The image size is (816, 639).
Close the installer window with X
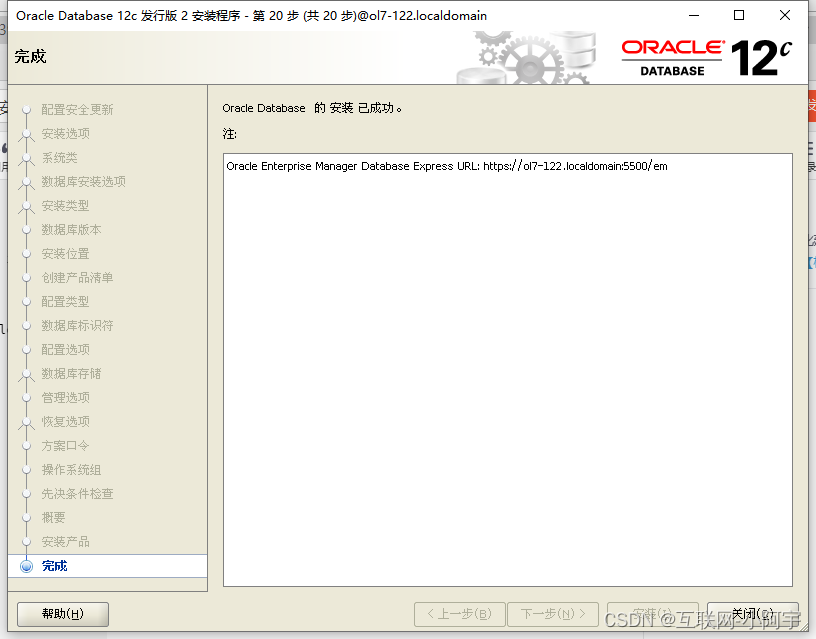[x=785, y=16]
